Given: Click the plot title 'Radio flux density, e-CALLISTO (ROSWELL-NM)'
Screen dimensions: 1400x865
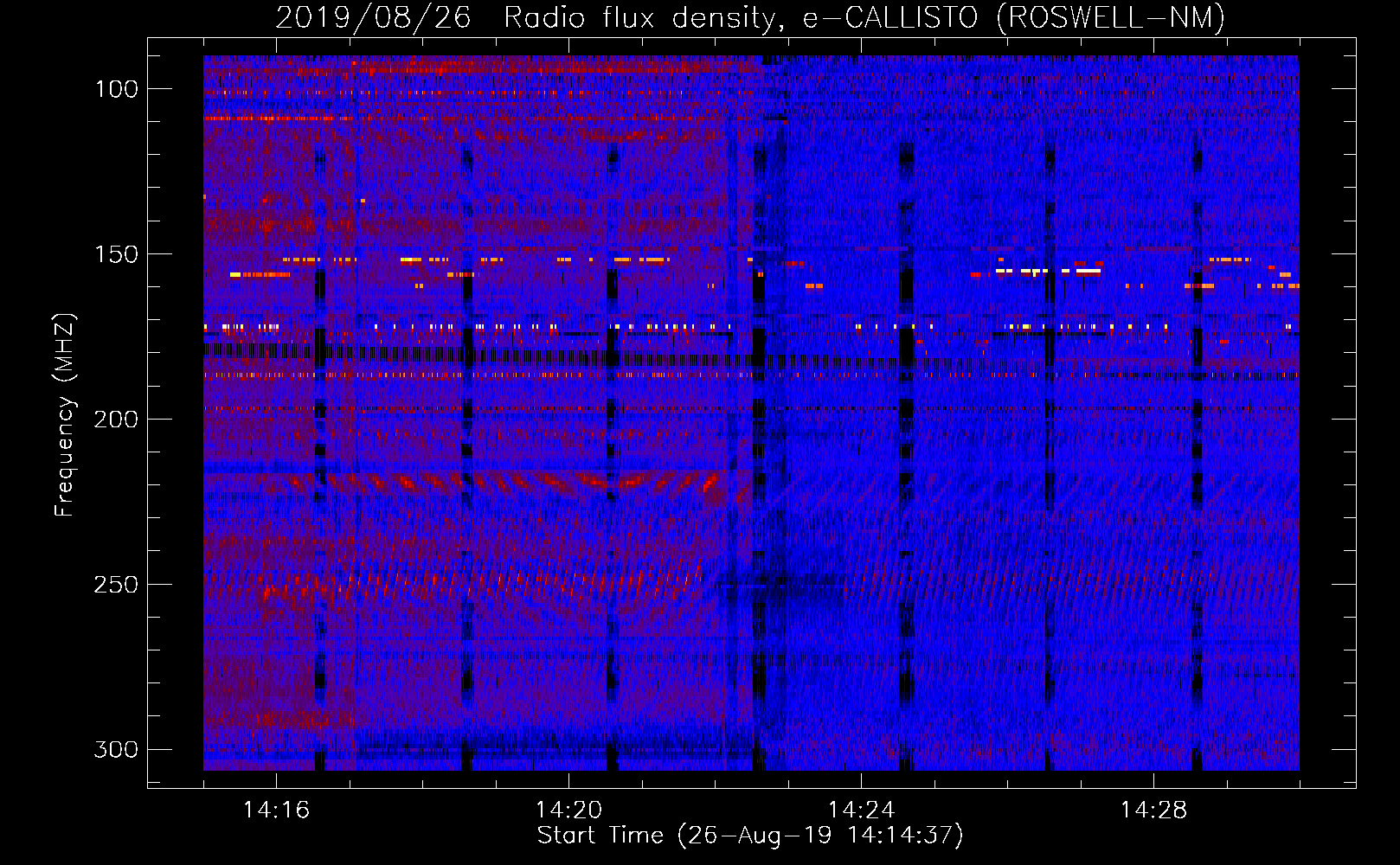Looking at the screenshot, I should [x=864, y=18].
